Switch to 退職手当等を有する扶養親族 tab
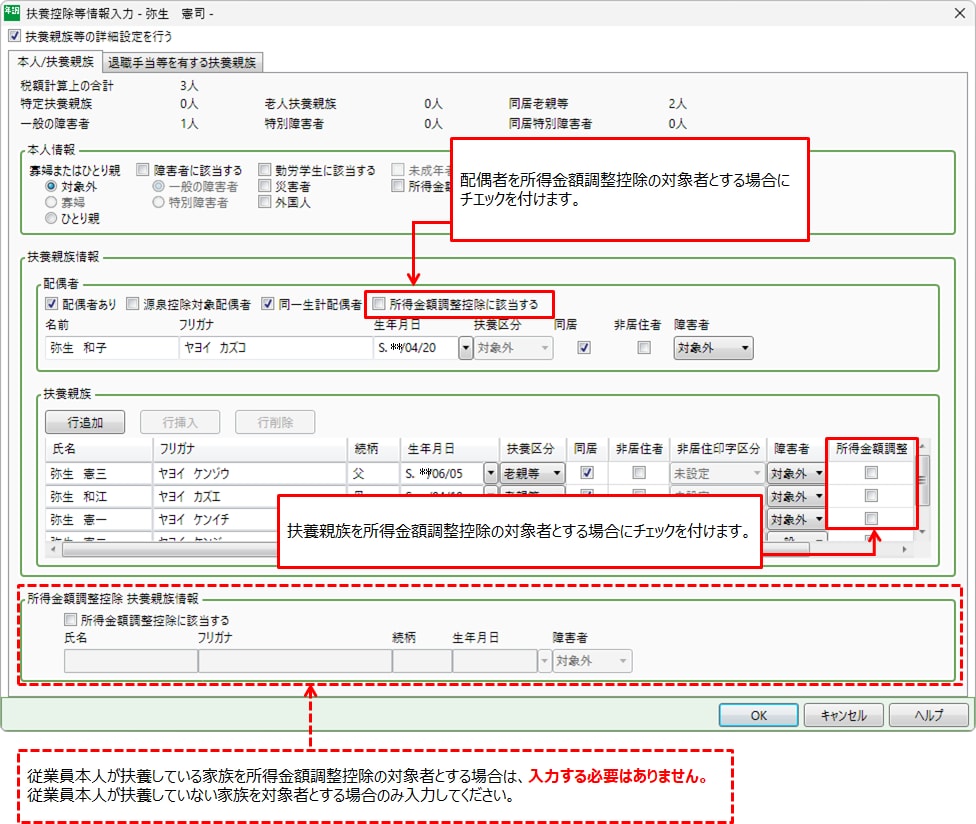 [x=182, y=62]
